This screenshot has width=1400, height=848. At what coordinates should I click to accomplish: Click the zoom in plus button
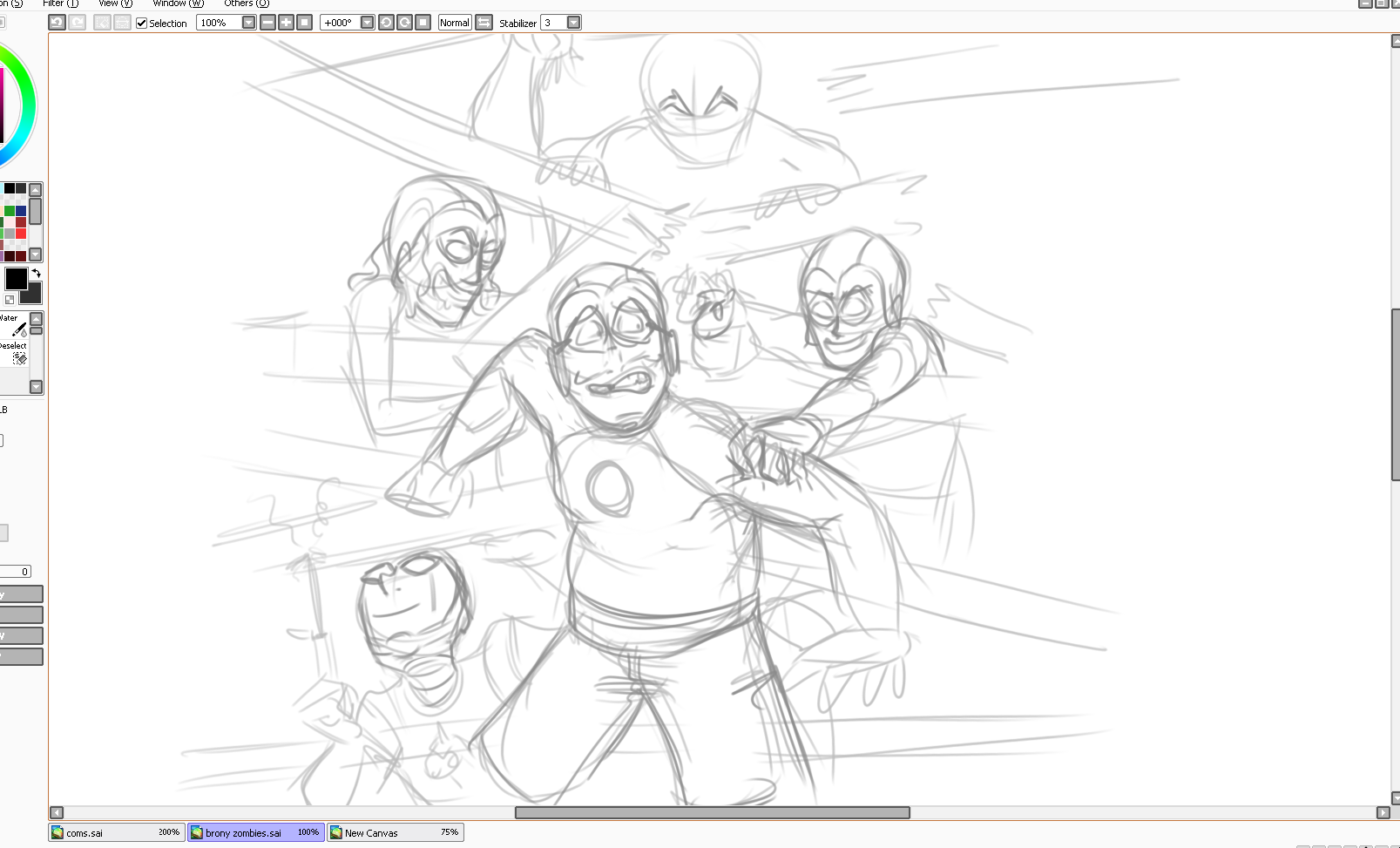tap(286, 23)
